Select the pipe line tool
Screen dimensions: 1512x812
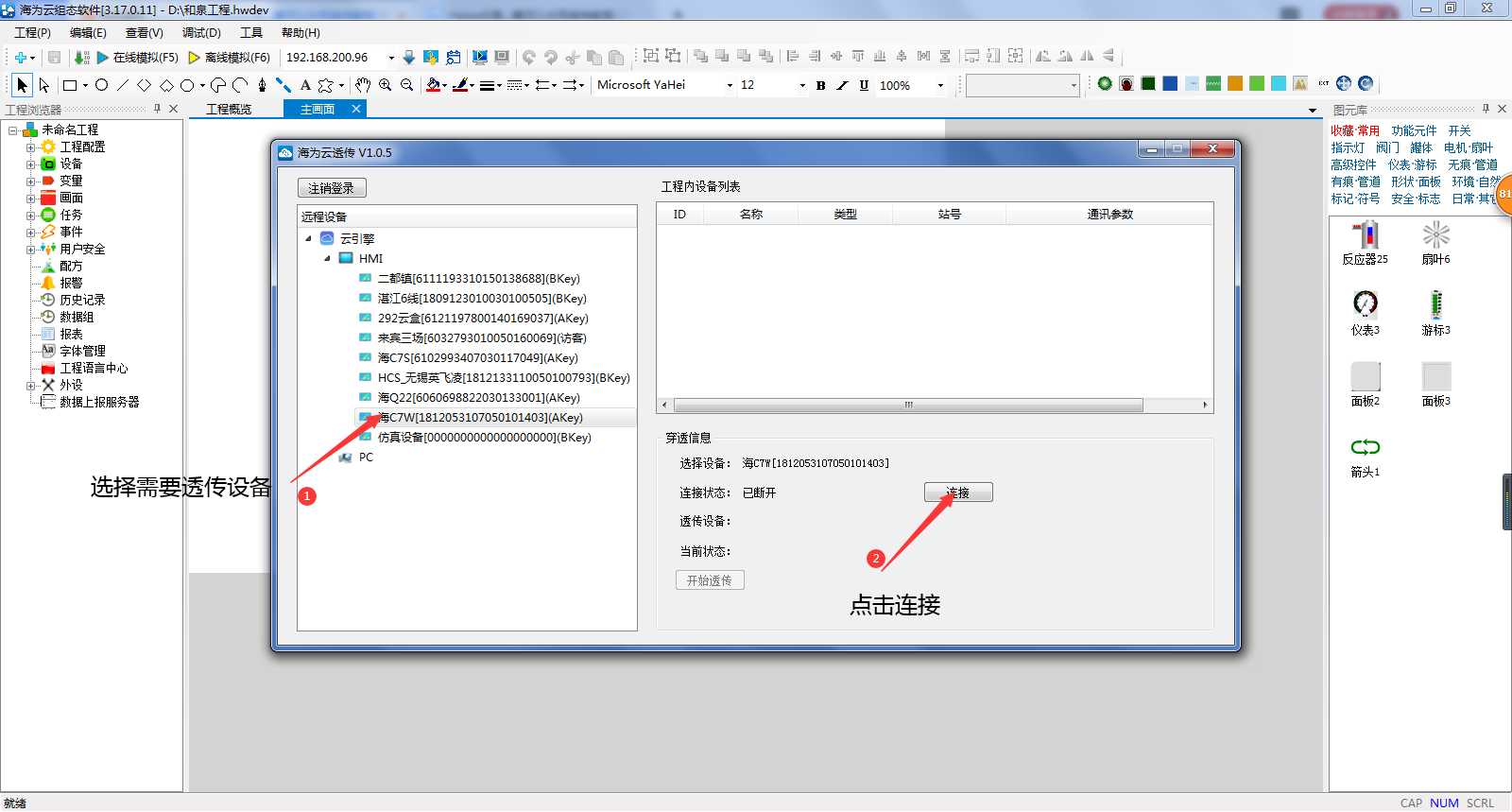point(283,85)
